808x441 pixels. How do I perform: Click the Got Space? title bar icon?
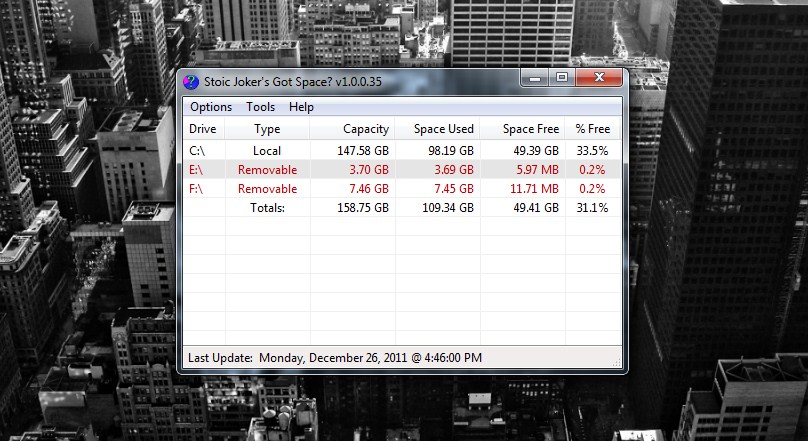click(191, 81)
